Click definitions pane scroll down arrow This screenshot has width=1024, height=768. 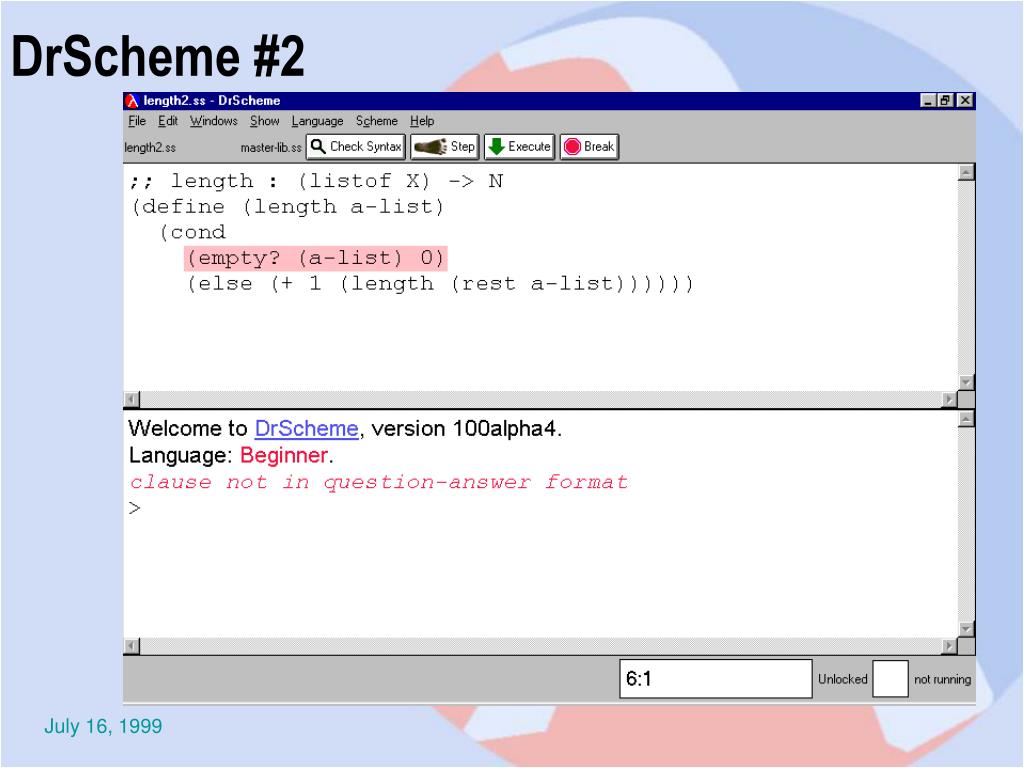point(967,383)
